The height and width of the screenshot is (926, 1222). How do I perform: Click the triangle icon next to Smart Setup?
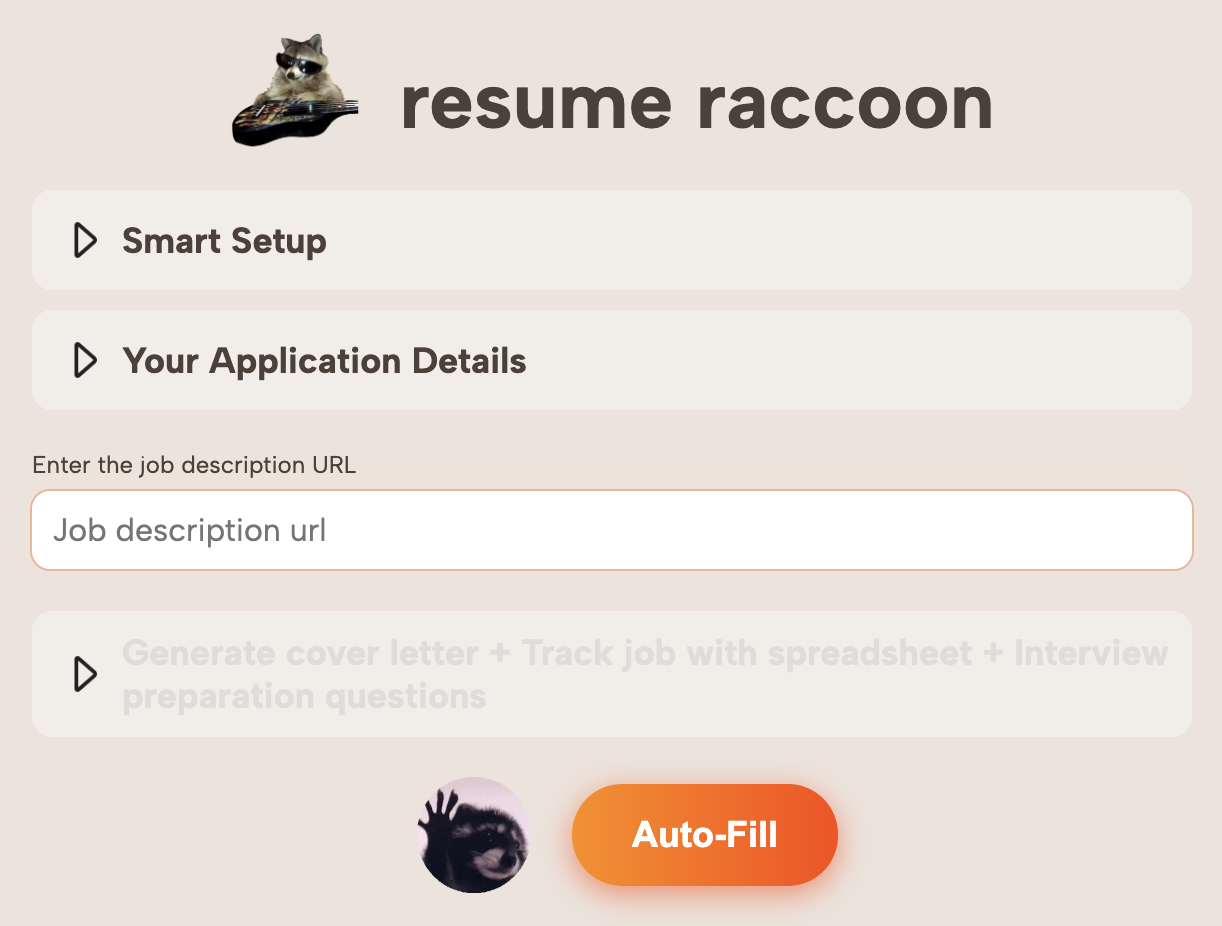85,240
